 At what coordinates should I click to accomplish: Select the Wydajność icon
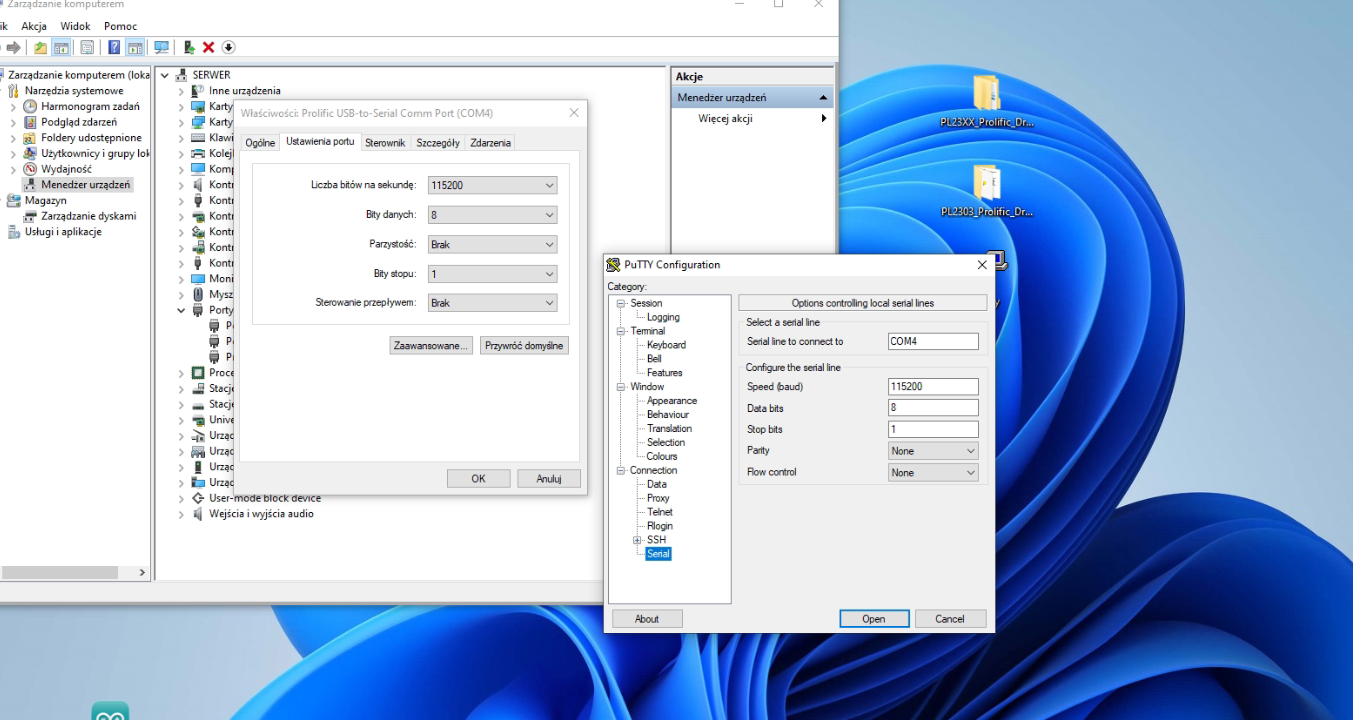pos(31,169)
